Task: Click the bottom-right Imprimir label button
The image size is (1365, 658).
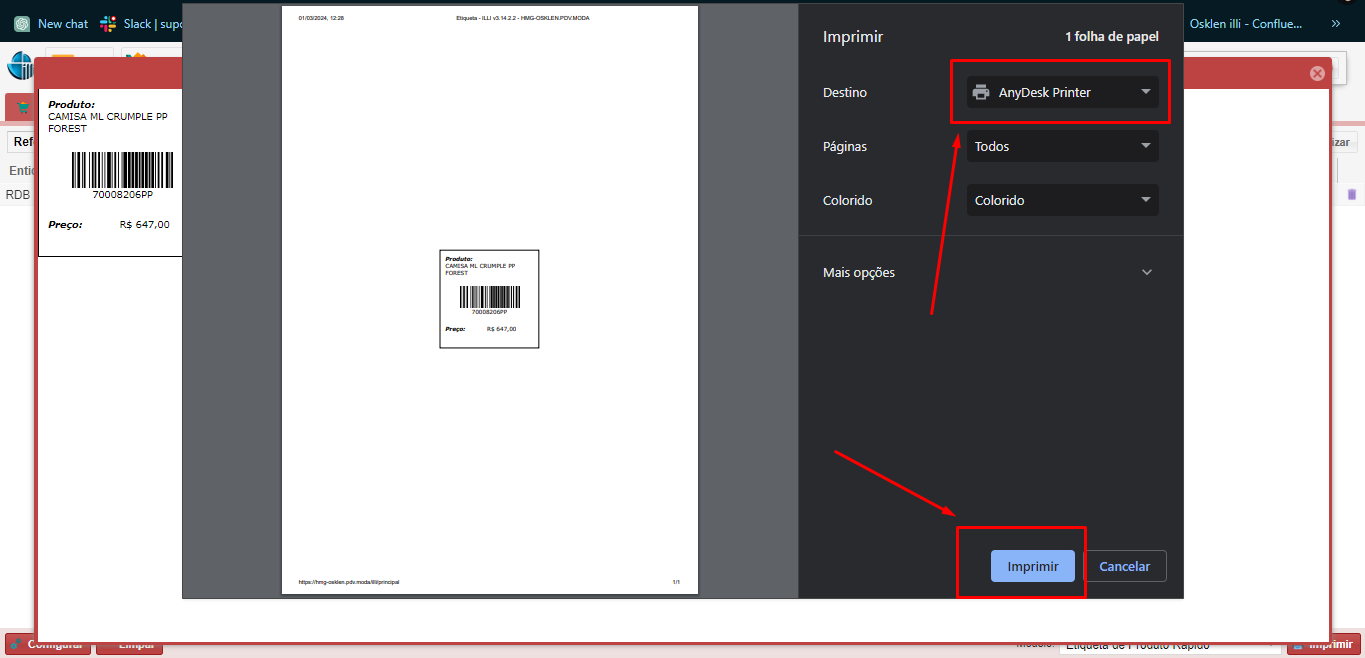Action: 1324,645
